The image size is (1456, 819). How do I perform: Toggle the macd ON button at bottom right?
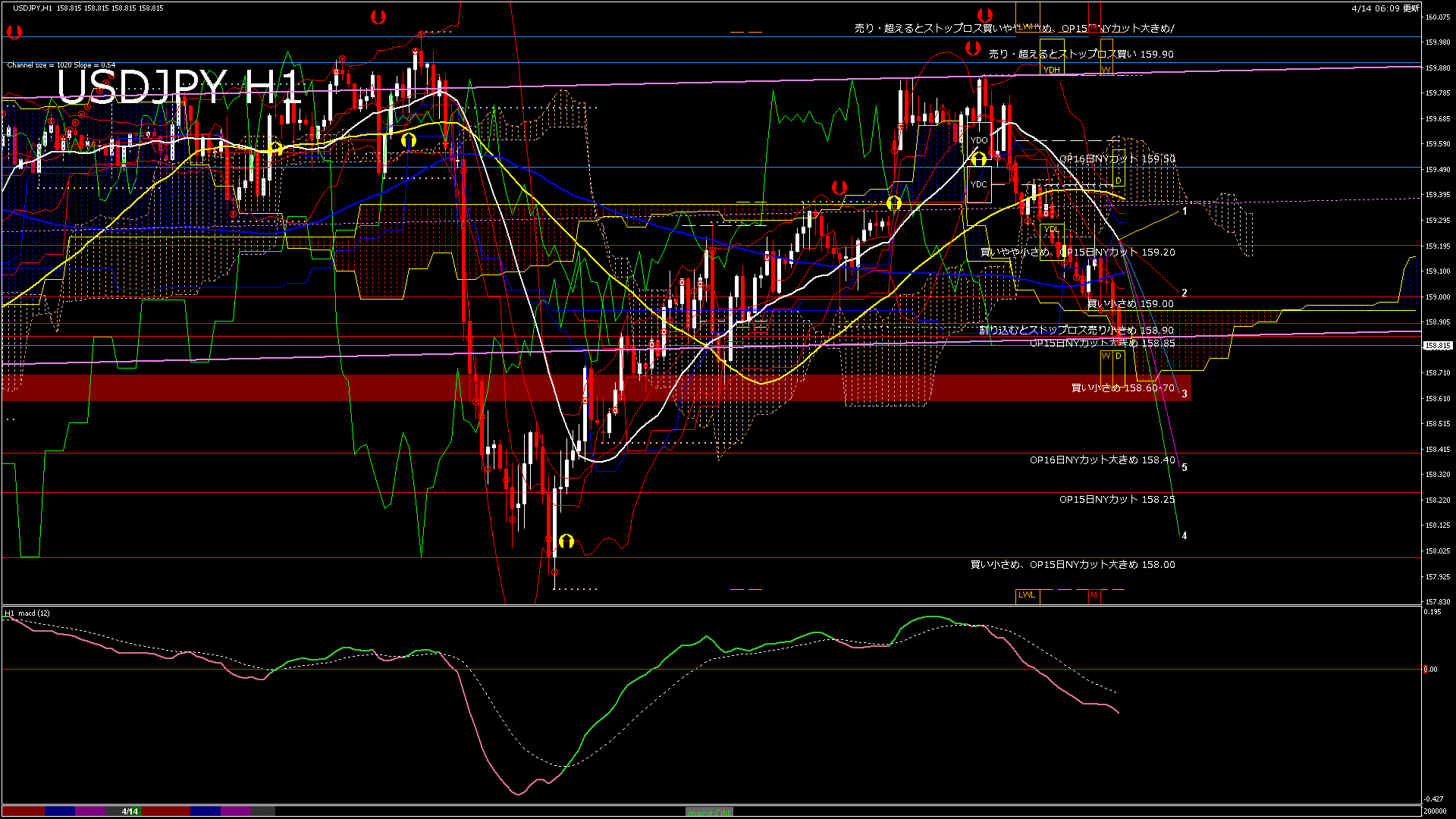pos(710,811)
